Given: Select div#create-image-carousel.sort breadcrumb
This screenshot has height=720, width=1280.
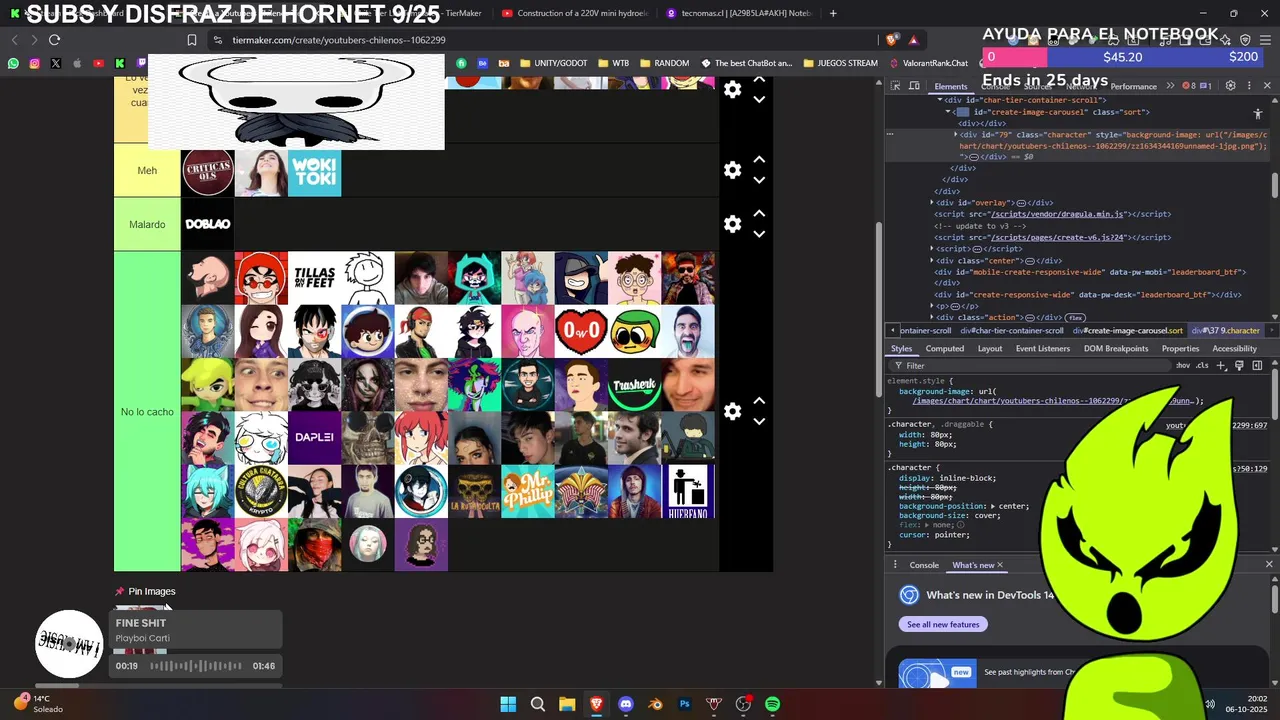Looking at the screenshot, I should point(1128,331).
